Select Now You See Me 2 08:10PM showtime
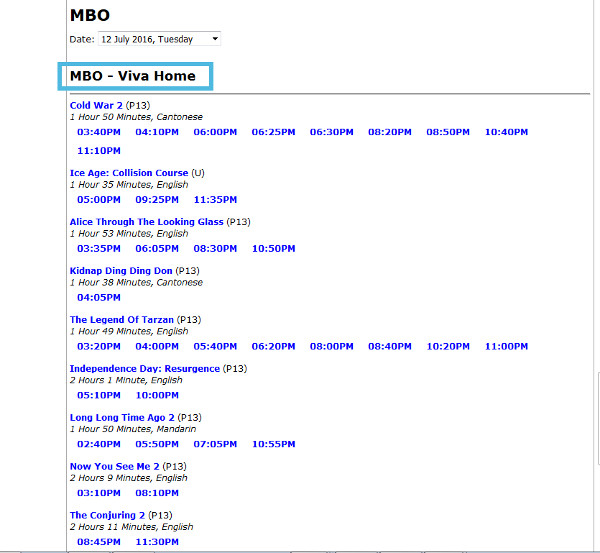 pos(157,493)
